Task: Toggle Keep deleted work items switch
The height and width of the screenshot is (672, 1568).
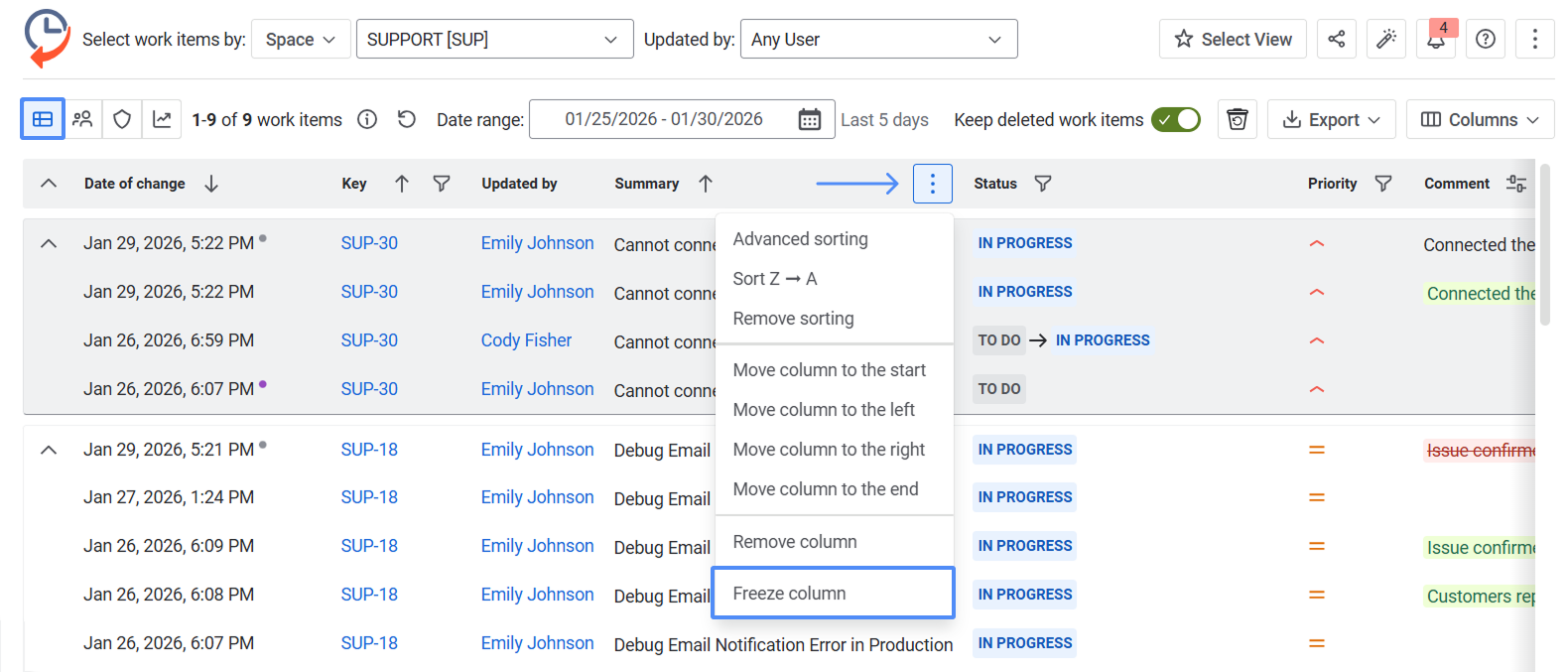Action: [1176, 119]
